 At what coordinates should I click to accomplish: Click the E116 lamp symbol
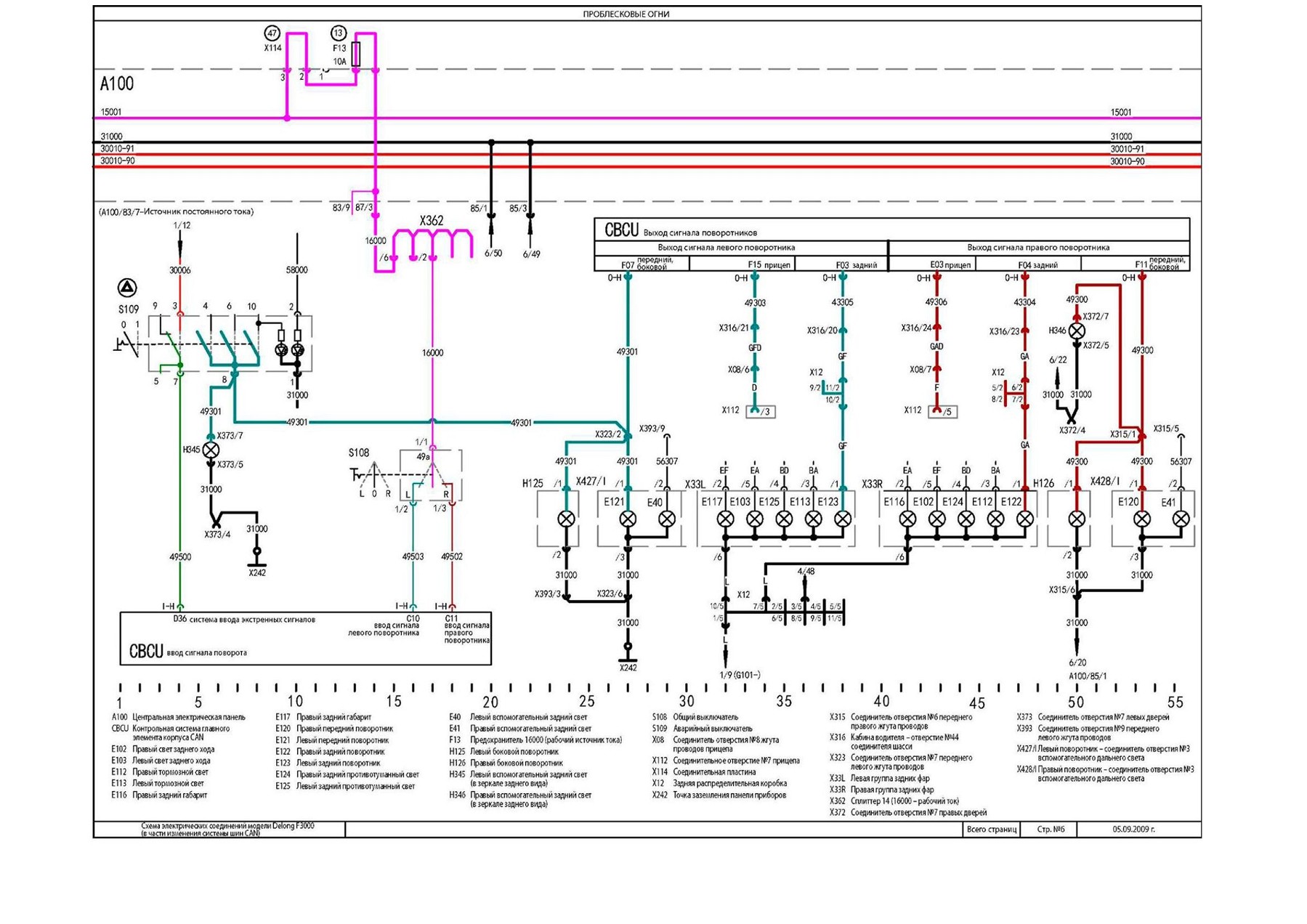907,519
